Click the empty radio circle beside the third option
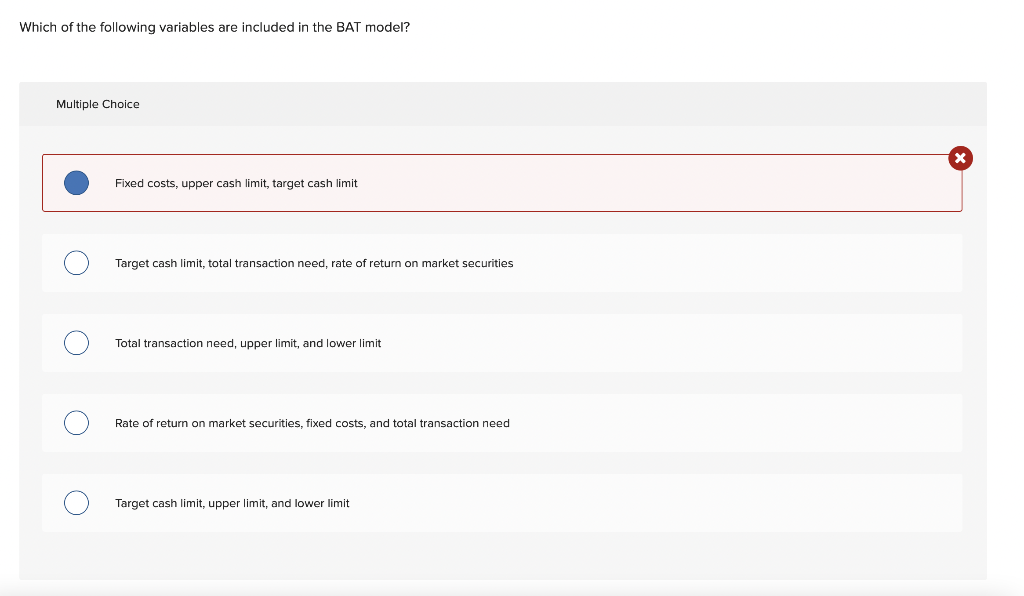 (76, 343)
